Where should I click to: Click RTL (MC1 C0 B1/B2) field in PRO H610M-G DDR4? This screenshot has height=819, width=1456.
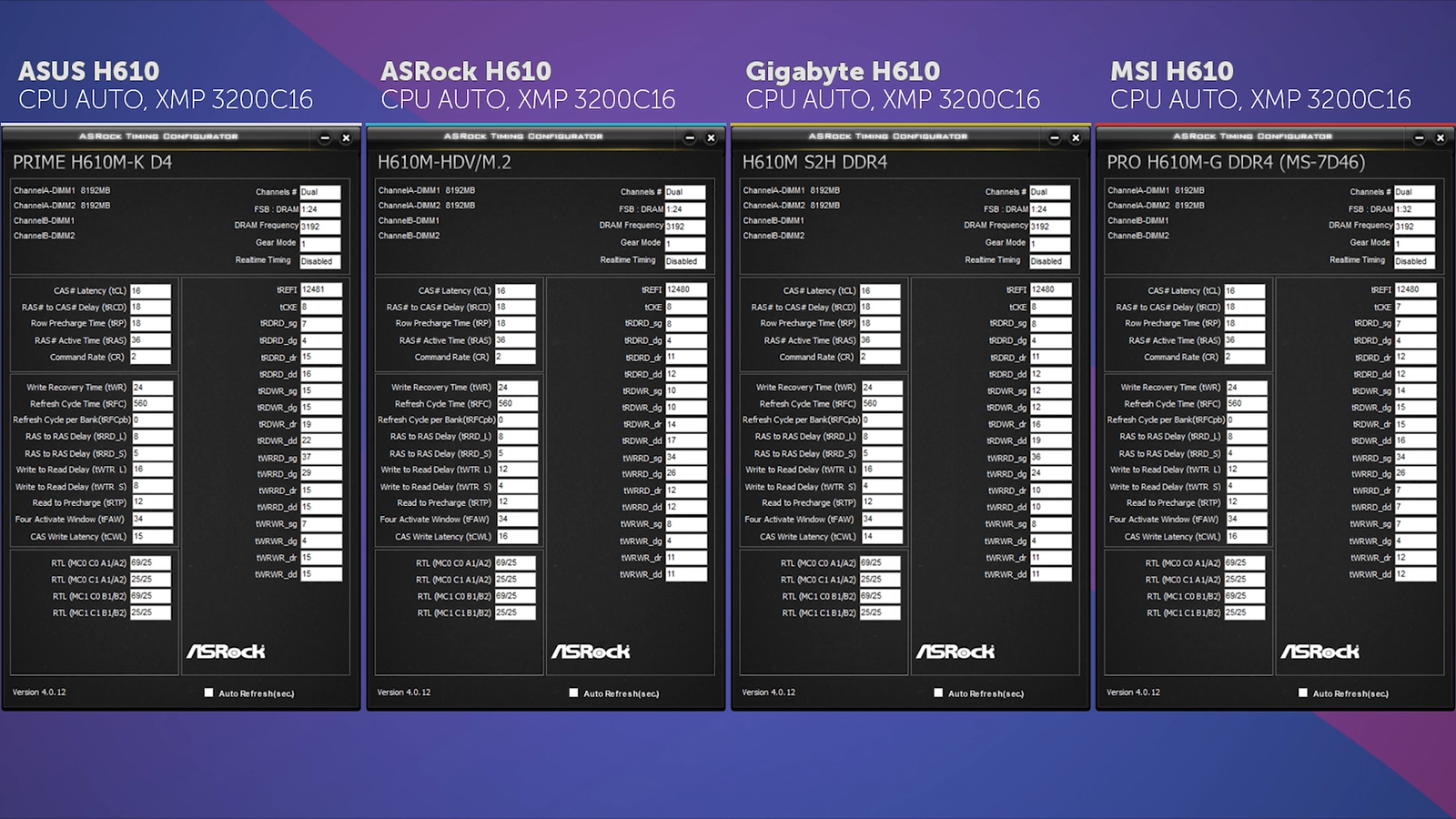[1245, 597]
